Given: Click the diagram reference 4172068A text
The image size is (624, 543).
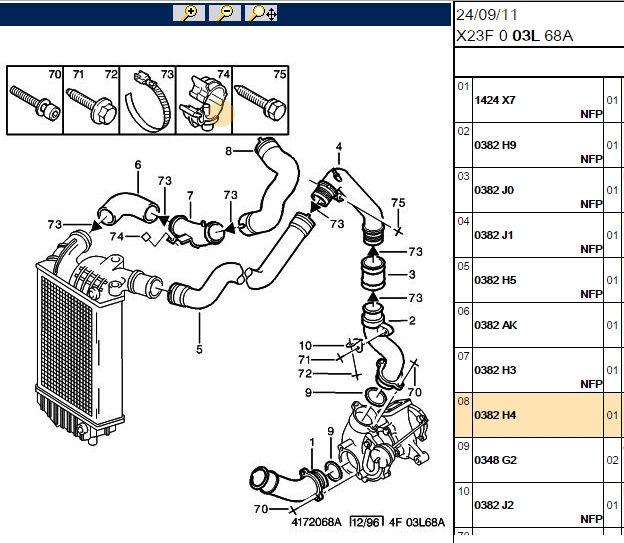Looking at the screenshot, I should (316, 522).
